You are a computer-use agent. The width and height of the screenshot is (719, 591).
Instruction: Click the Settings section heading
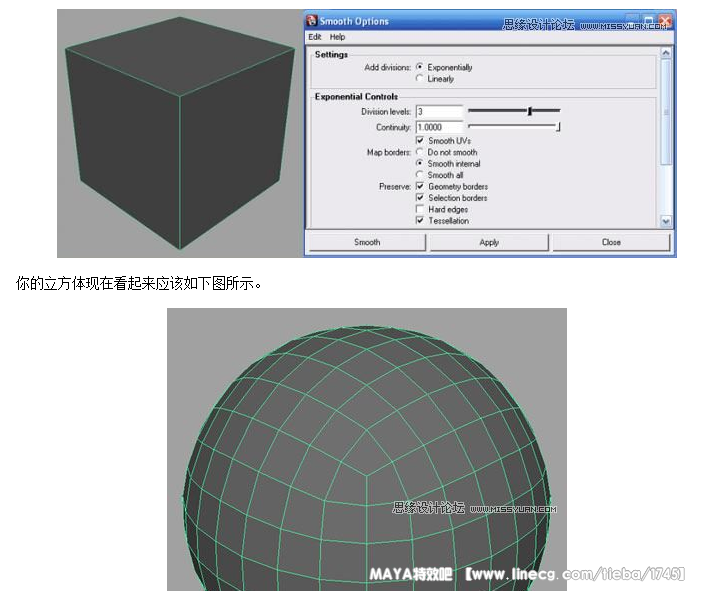click(x=331, y=55)
